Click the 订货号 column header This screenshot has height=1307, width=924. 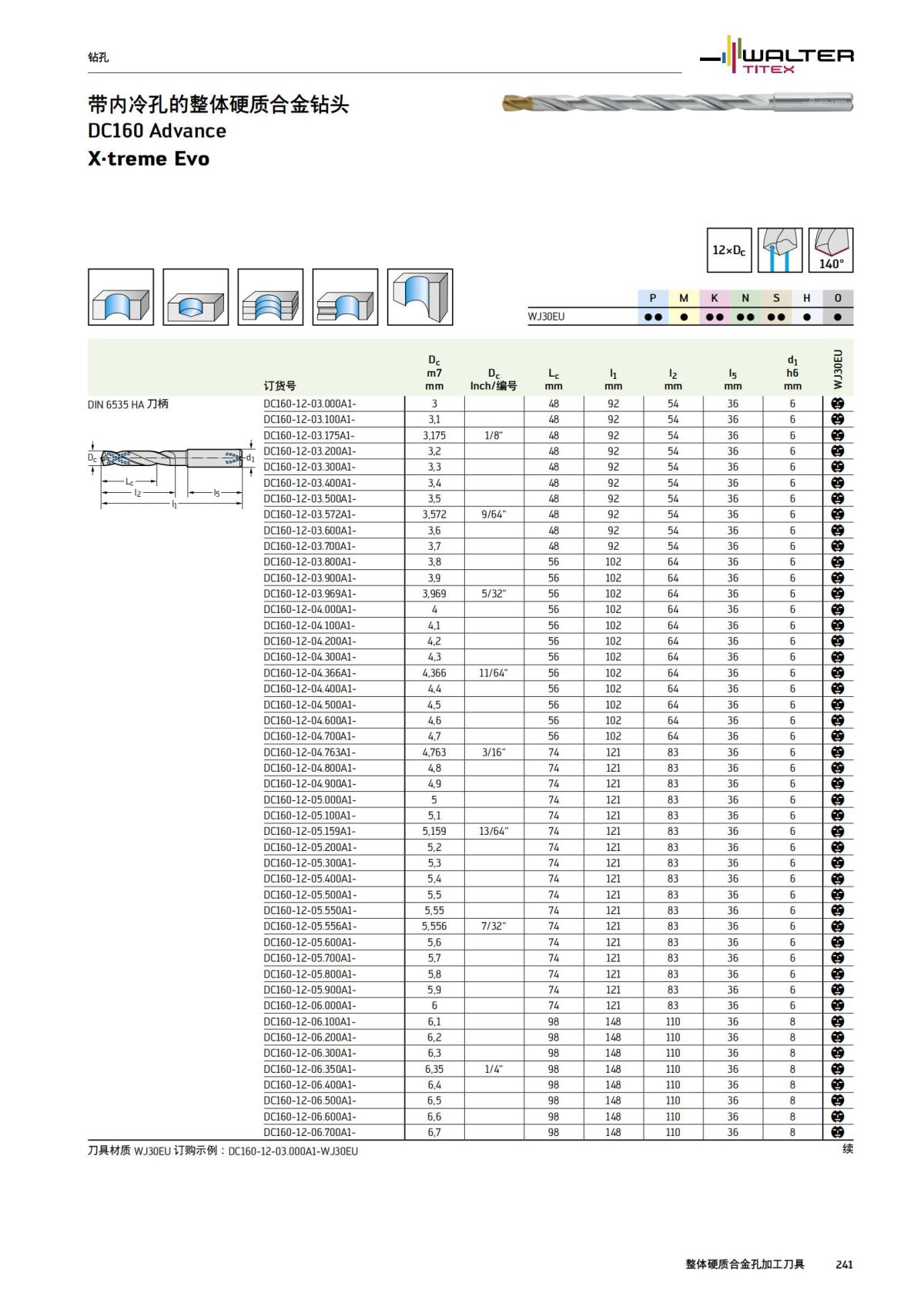[280, 386]
